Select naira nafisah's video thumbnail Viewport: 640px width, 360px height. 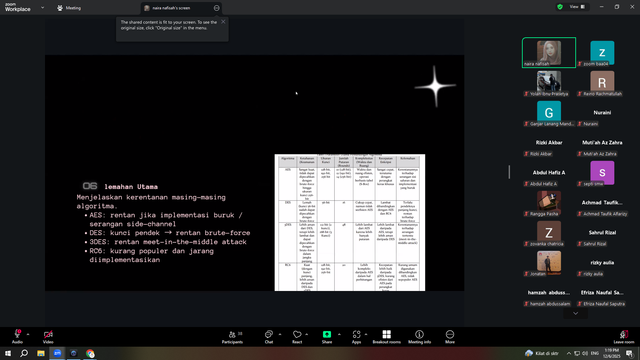[549, 53]
